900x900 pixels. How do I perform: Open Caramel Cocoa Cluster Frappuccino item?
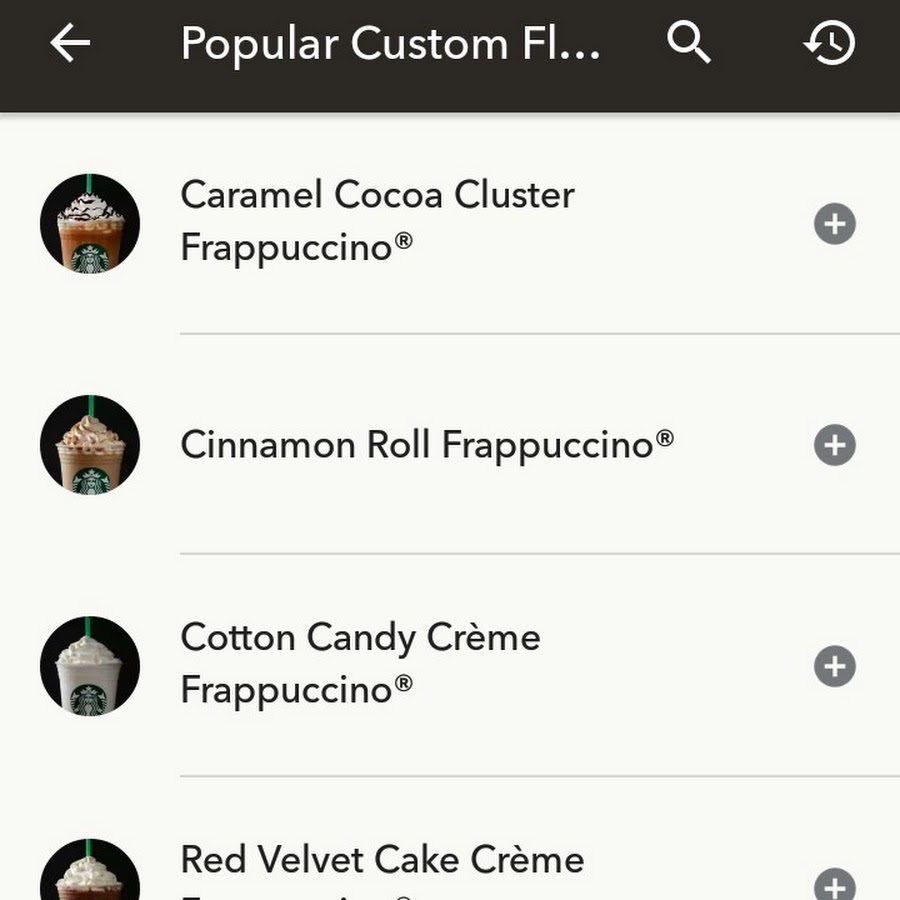450,223
